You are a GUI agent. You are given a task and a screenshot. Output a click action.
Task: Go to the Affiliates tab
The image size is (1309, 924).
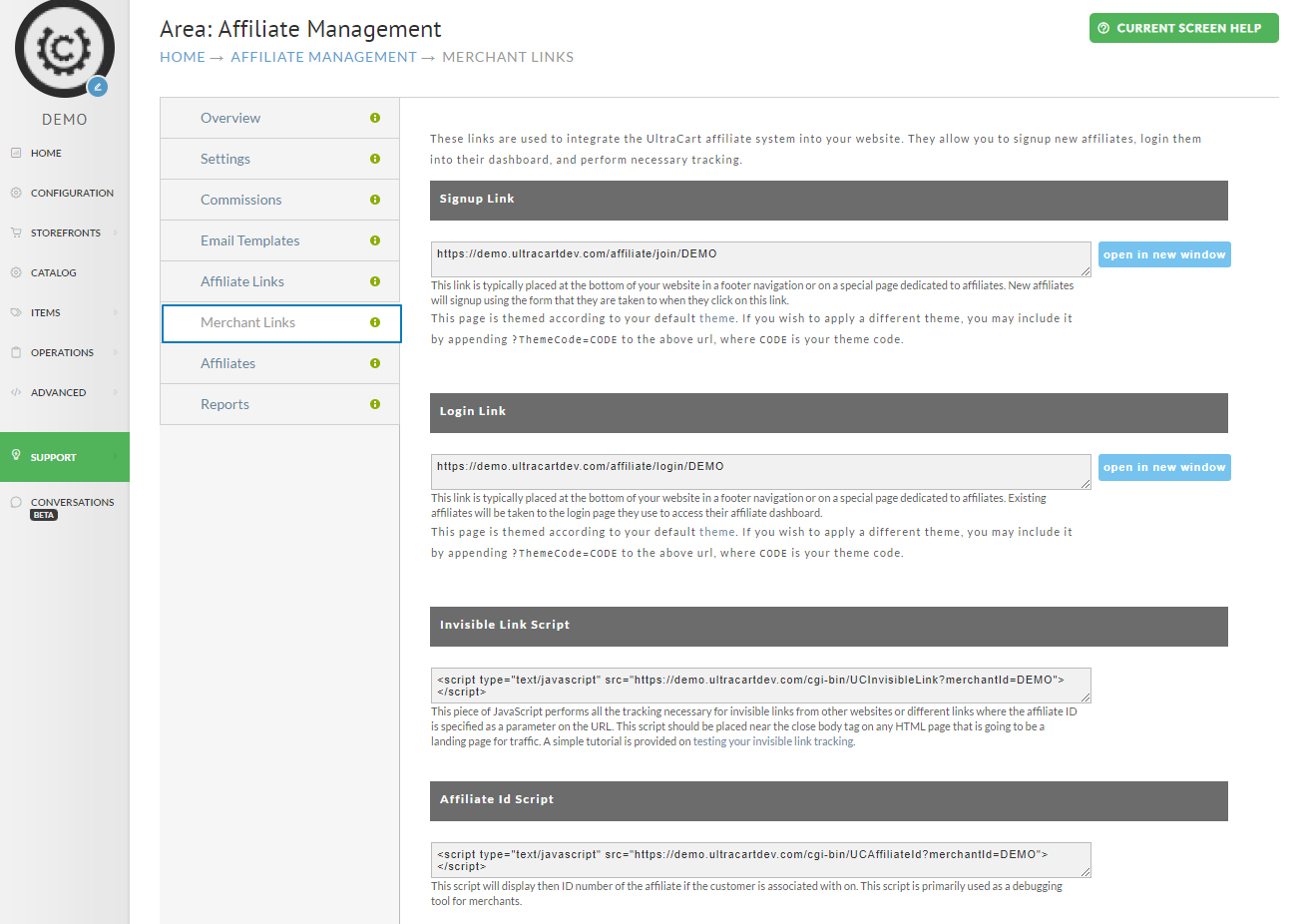click(279, 363)
